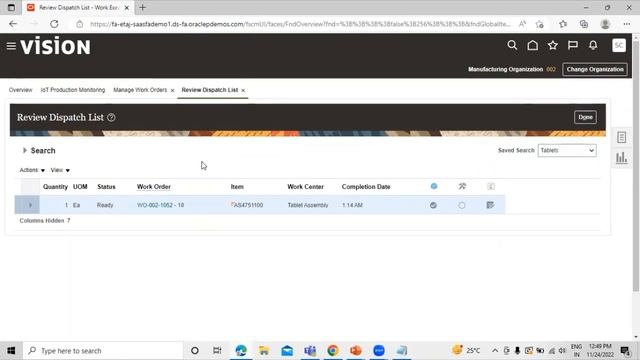Show hidden system tray icons
Image resolution: width=640 pixels, height=360 pixels.
click(495, 351)
